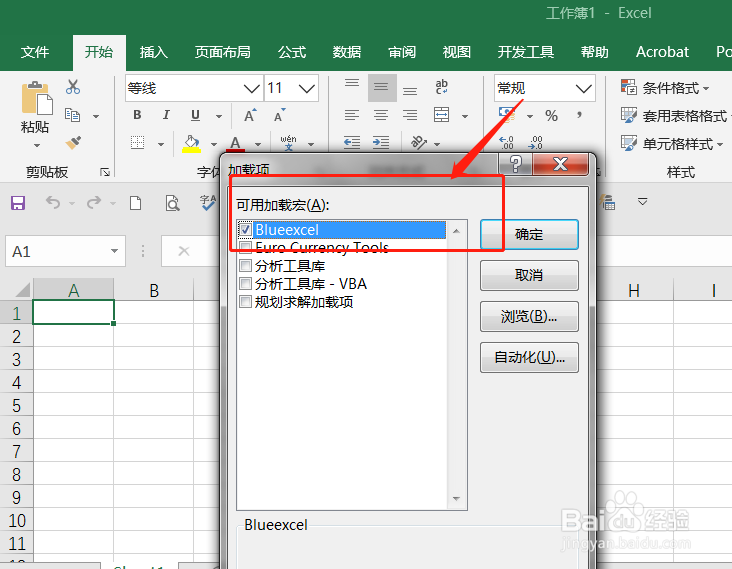
Task: Switch to 数据 tab
Action: tap(346, 52)
